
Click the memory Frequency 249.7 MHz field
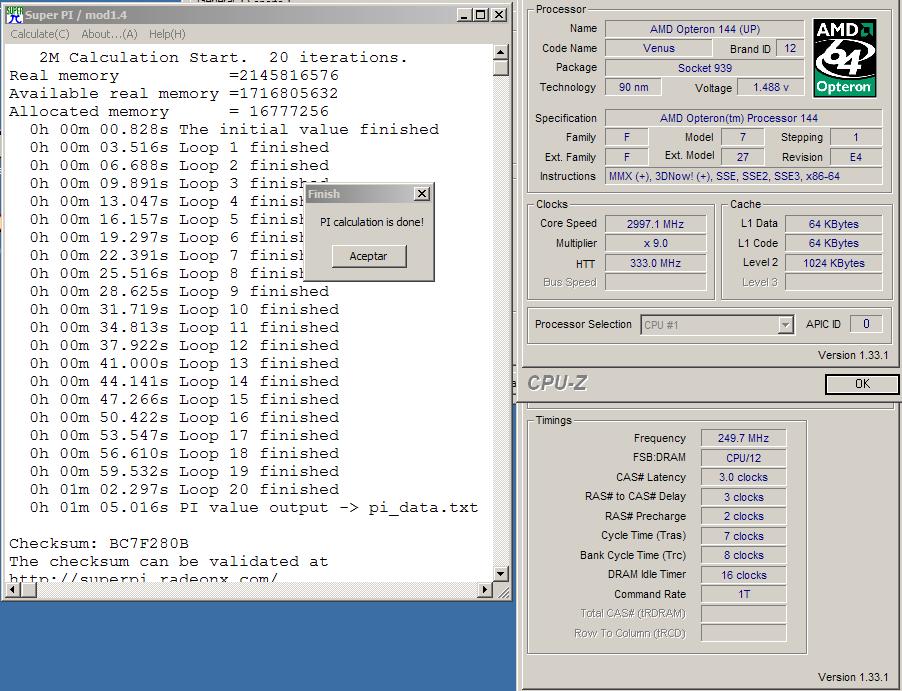[x=742, y=438]
